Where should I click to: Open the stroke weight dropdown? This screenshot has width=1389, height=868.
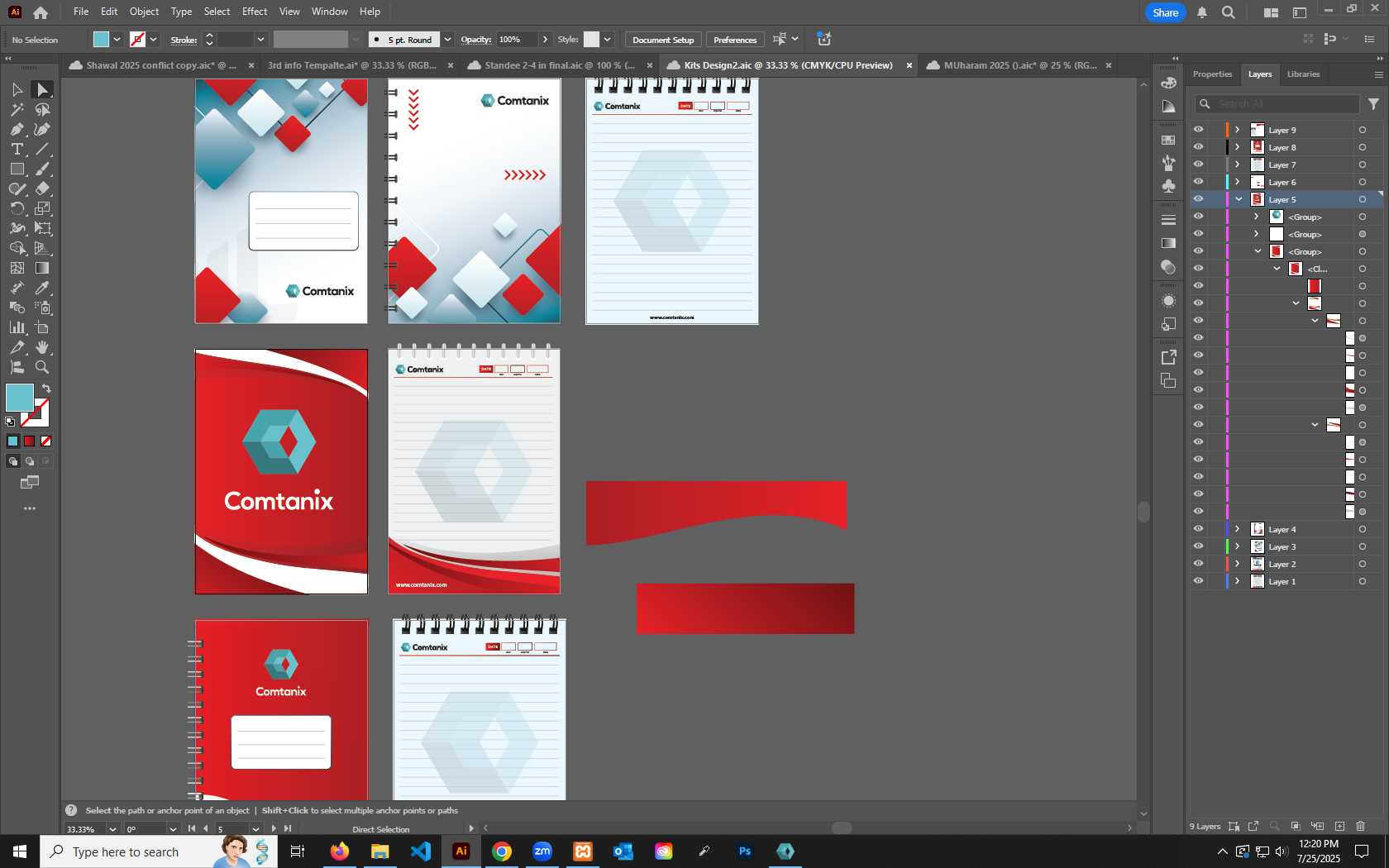pos(260,40)
